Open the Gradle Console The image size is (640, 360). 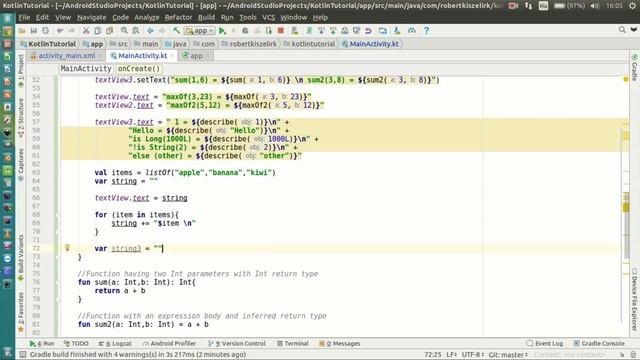point(599,344)
